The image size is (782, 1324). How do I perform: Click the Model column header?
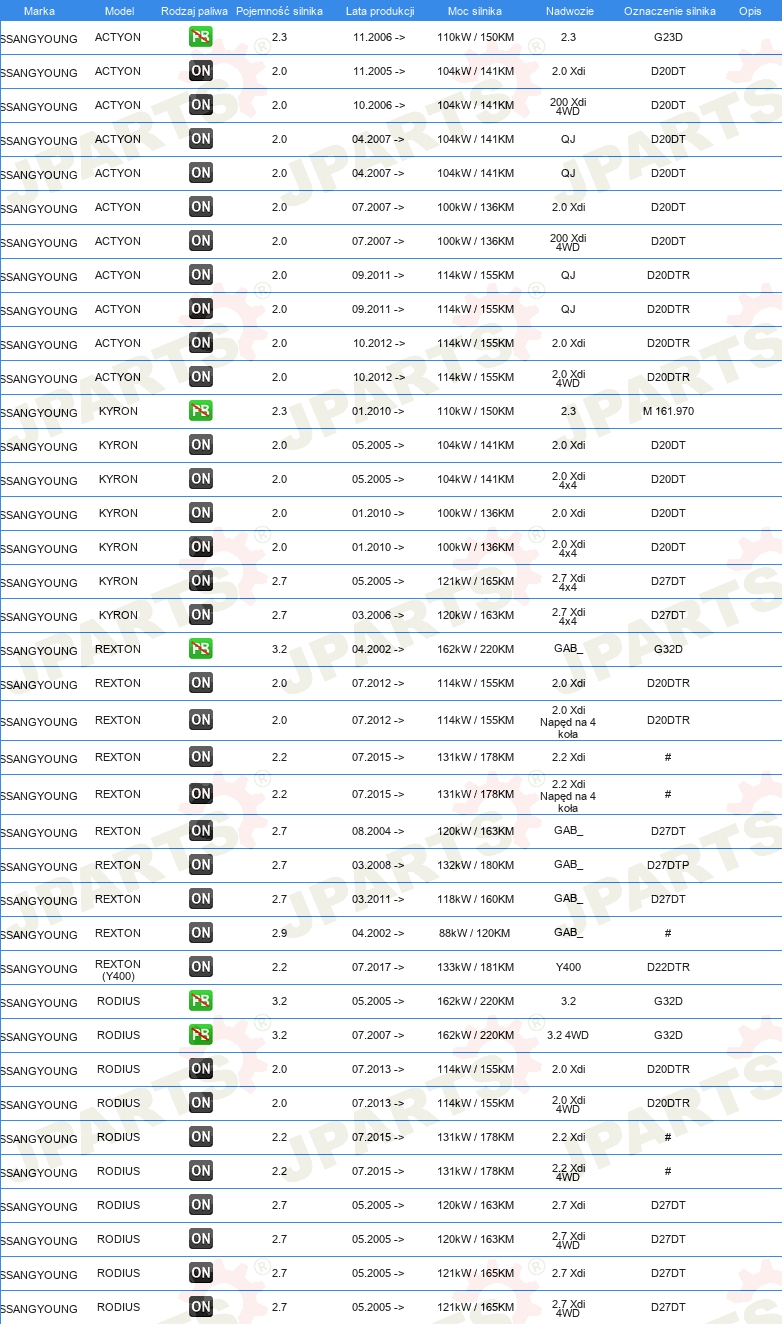click(x=119, y=11)
